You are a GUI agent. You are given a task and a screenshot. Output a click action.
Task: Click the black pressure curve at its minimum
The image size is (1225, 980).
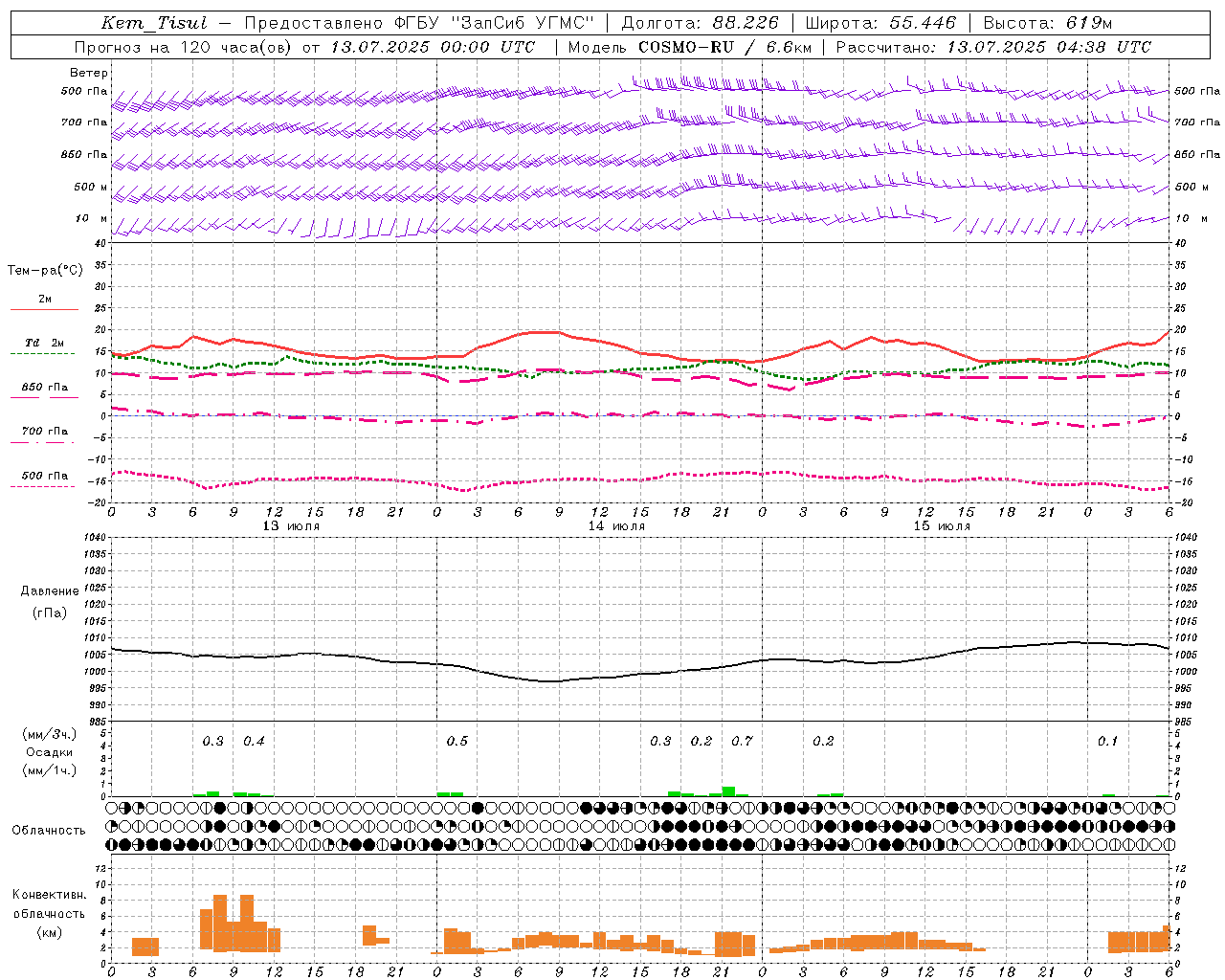[x=550, y=681]
